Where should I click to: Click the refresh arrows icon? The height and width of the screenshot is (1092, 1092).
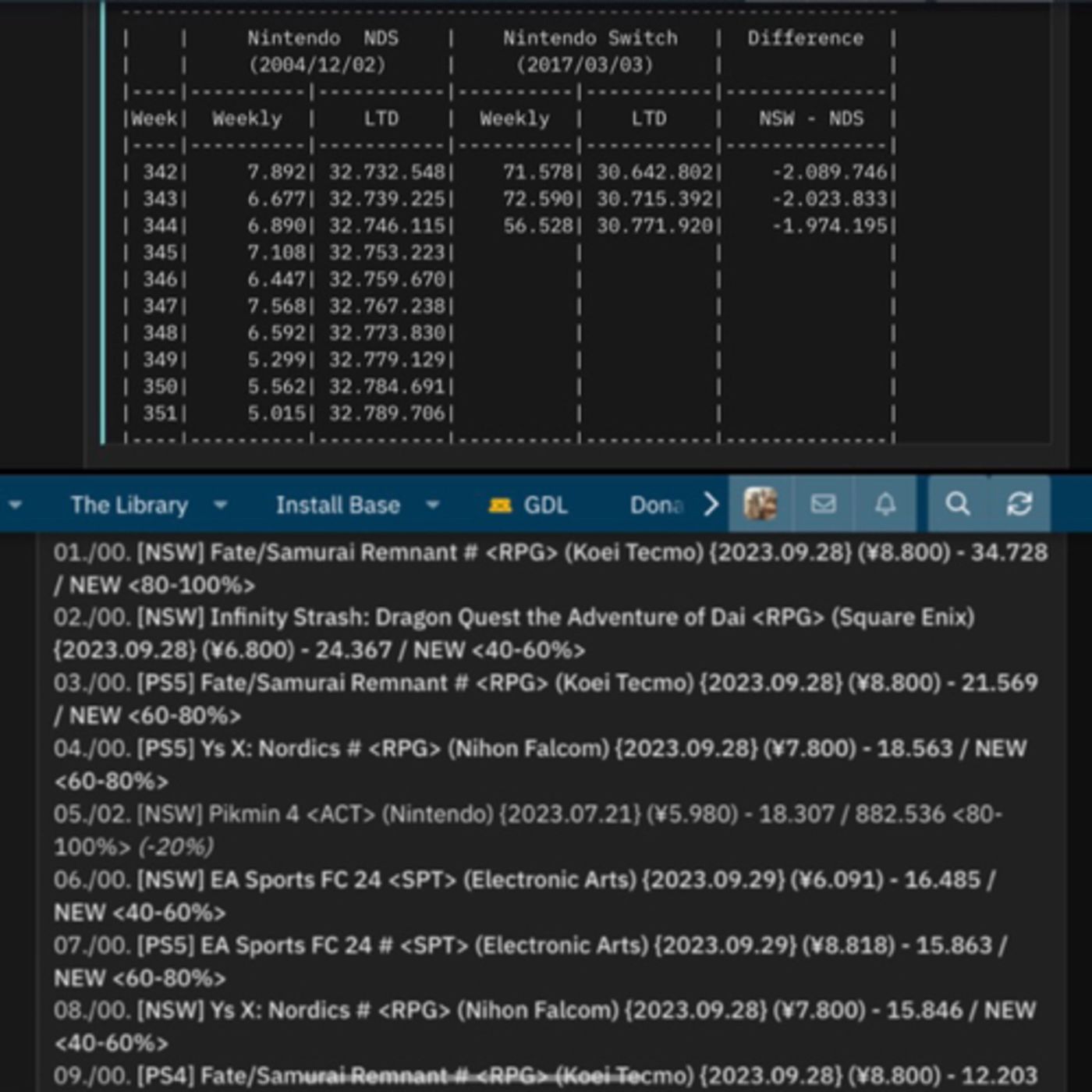[x=1019, y=504]
